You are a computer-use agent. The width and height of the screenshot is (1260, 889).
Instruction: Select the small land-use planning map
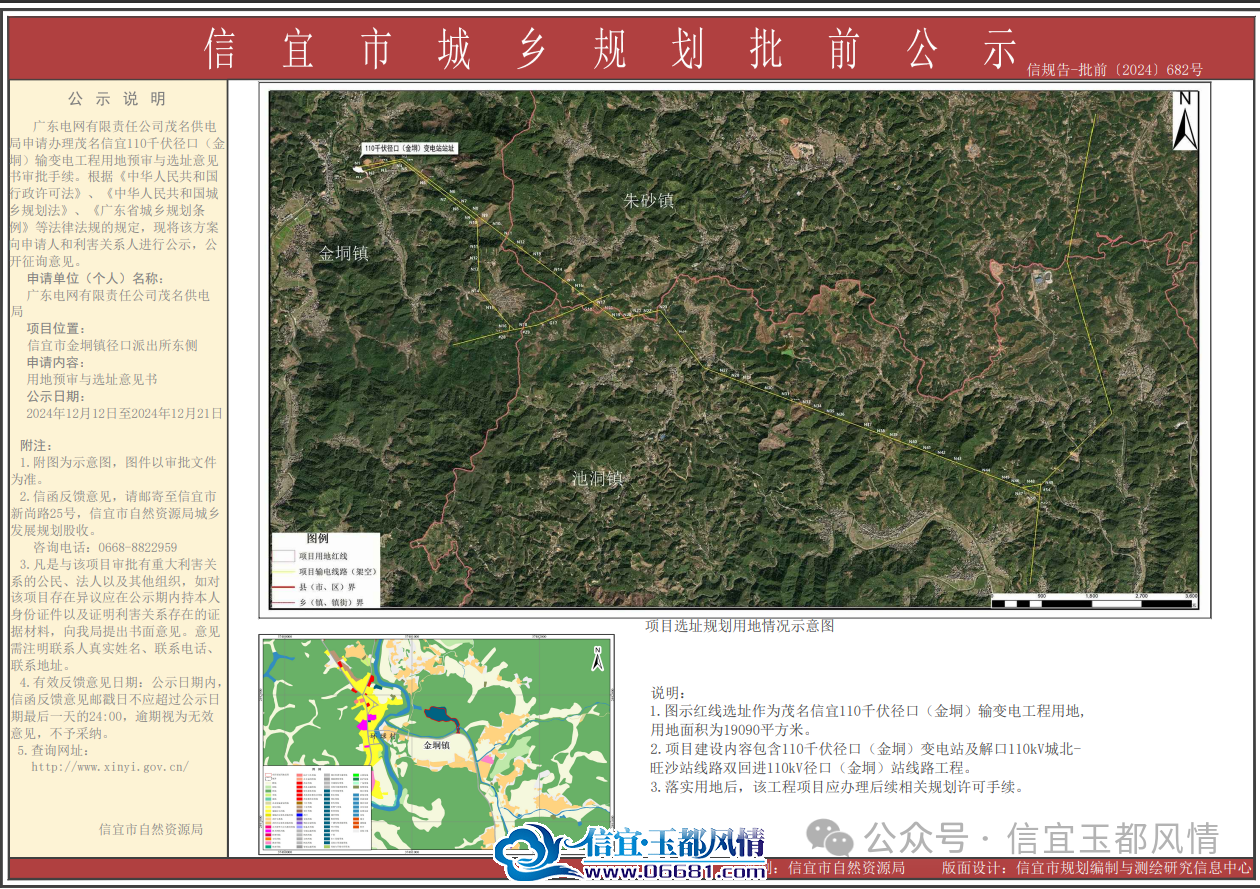pos(436,744)
